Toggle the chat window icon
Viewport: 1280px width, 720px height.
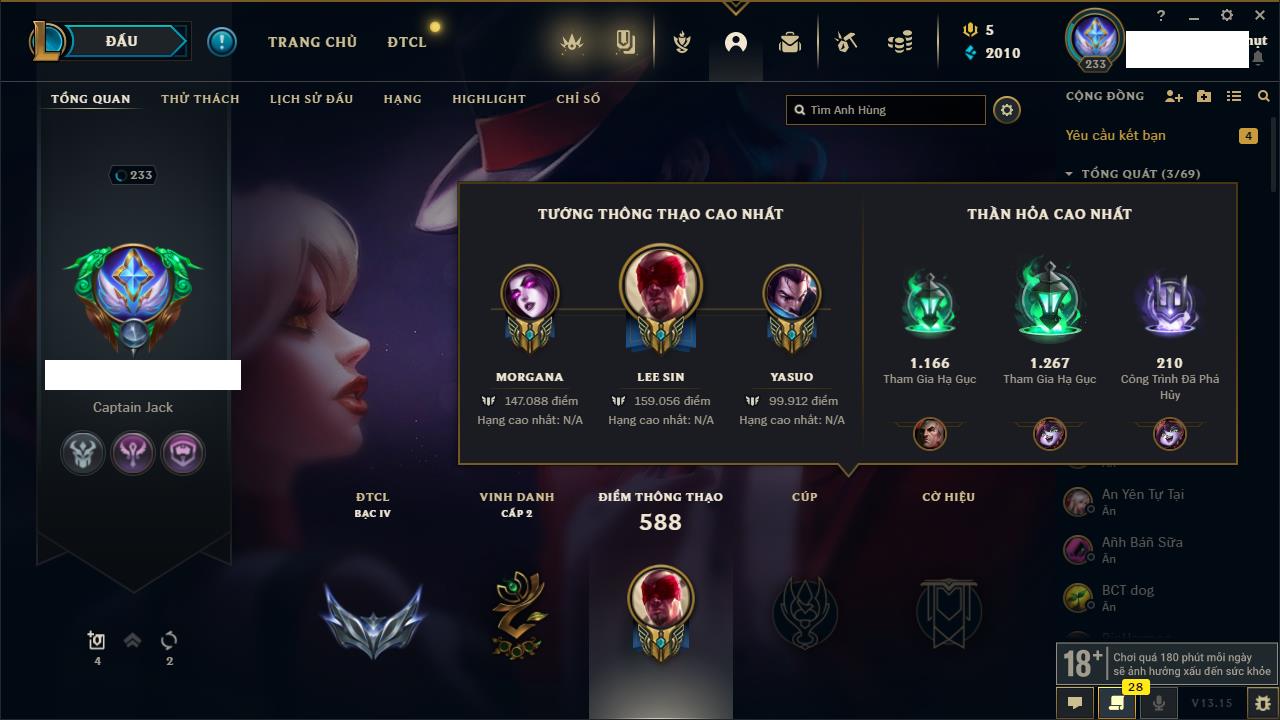[x=1075, y=703]
